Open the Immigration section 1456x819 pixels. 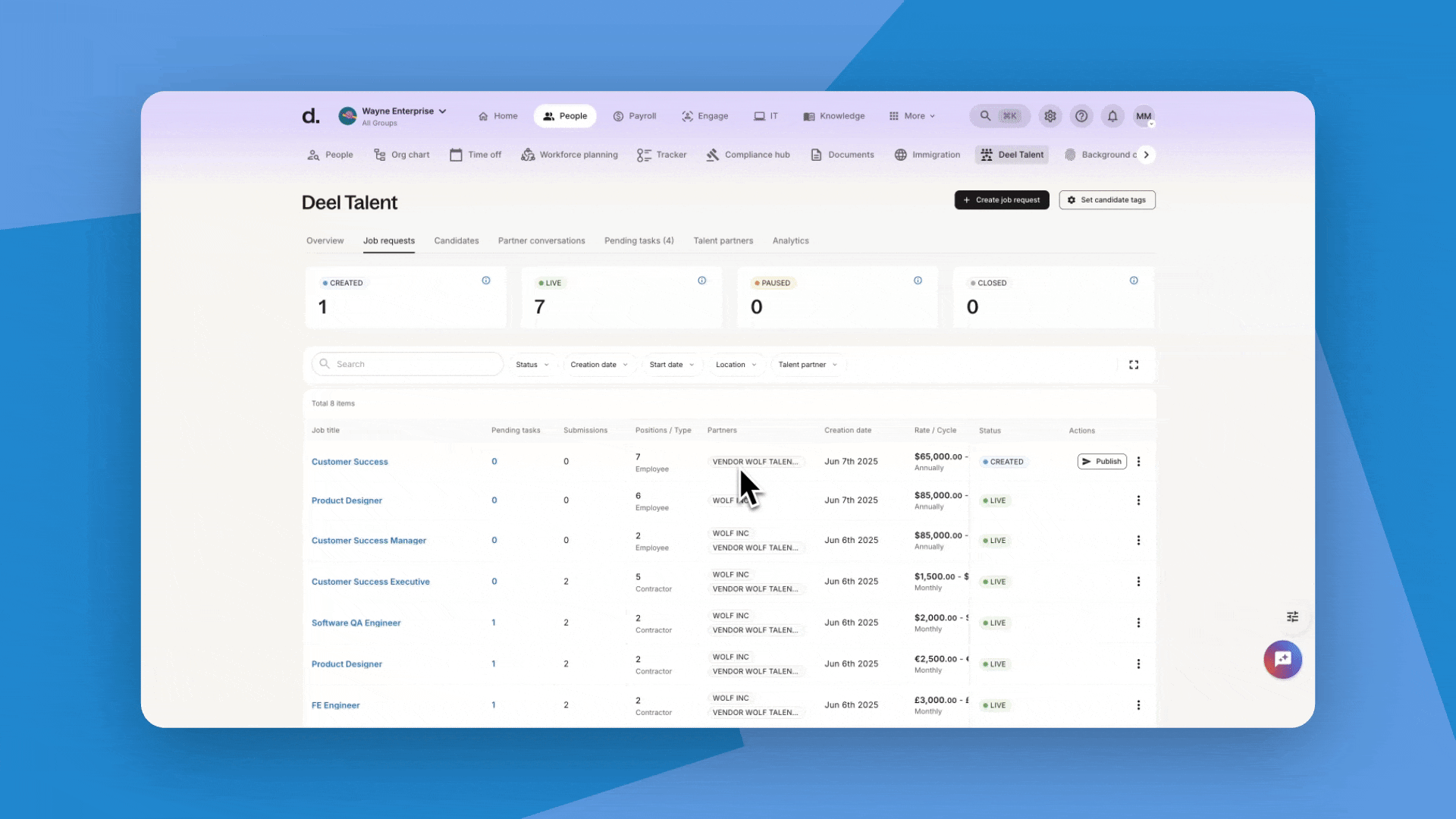coord(927,155)
